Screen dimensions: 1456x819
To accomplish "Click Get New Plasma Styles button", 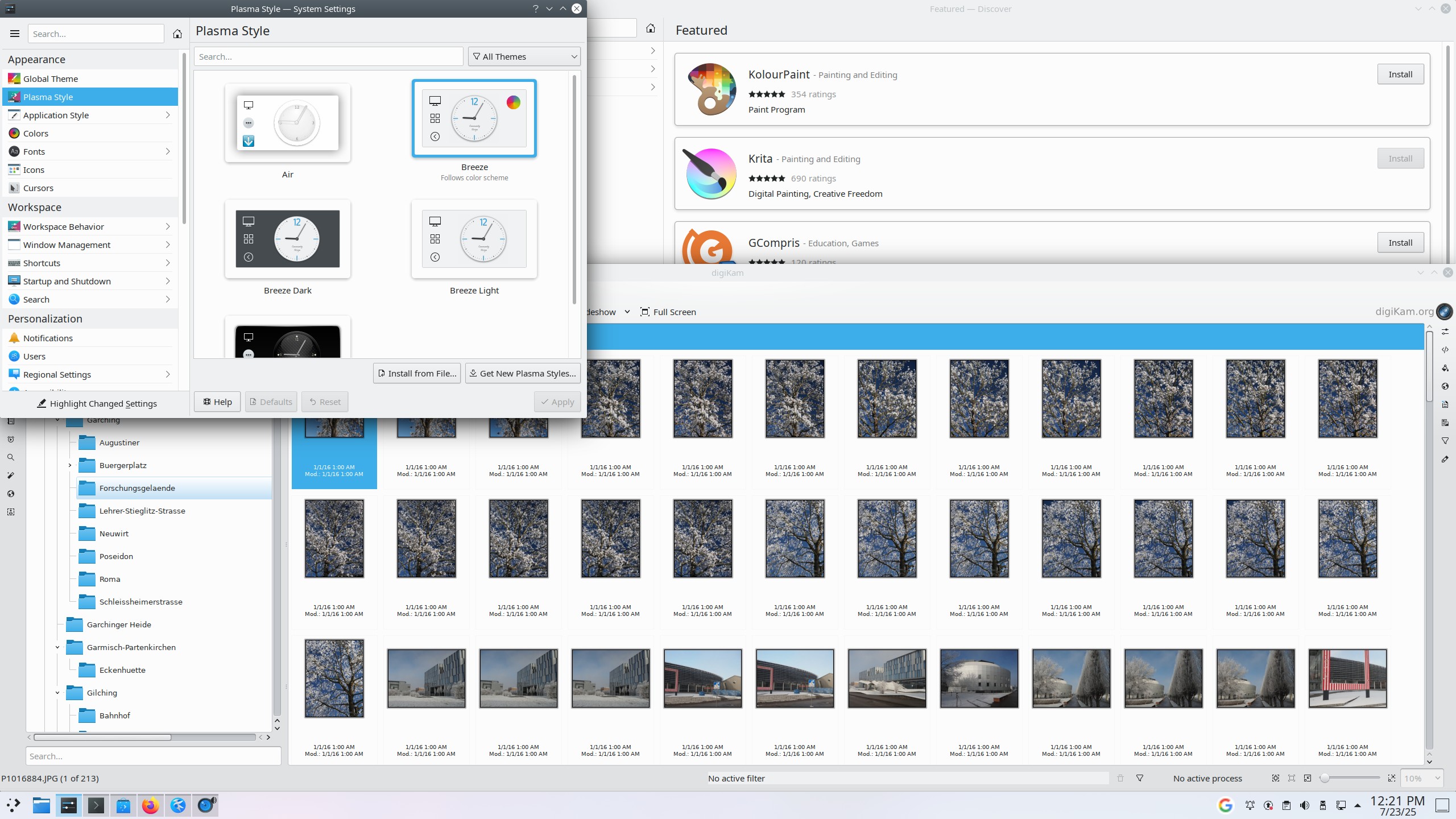I will click(523, 373).
